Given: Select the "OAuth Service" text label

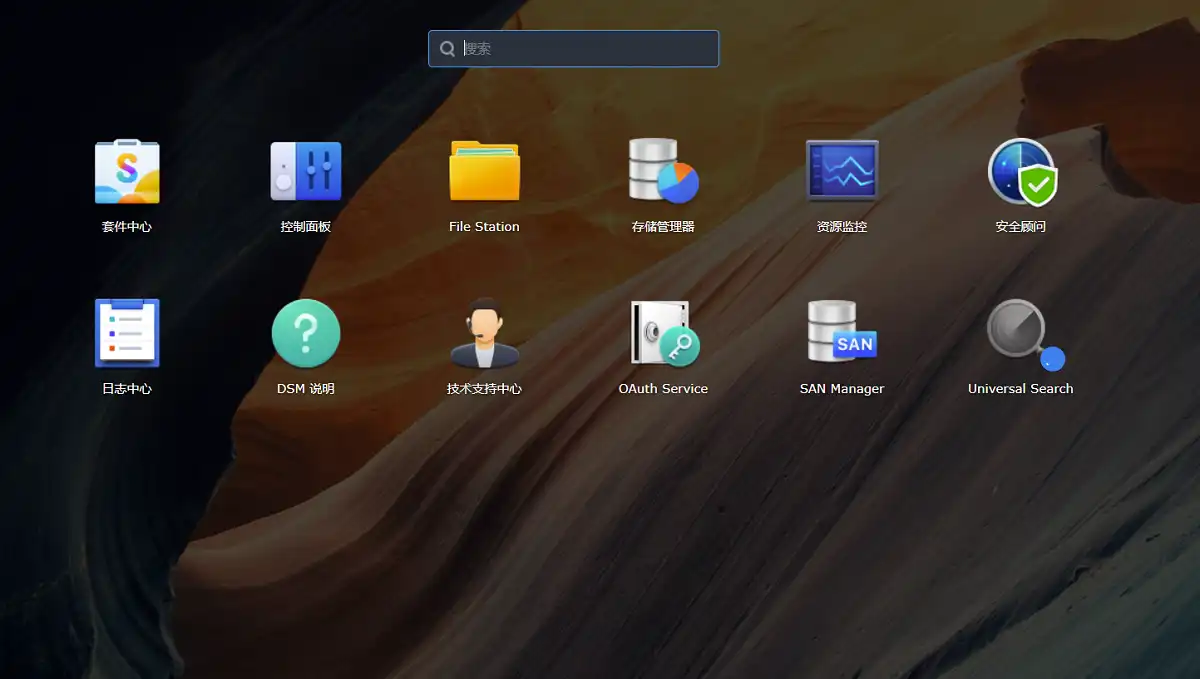Looking at the screenshot, I should pyautogui.click(x=663, y=389).
